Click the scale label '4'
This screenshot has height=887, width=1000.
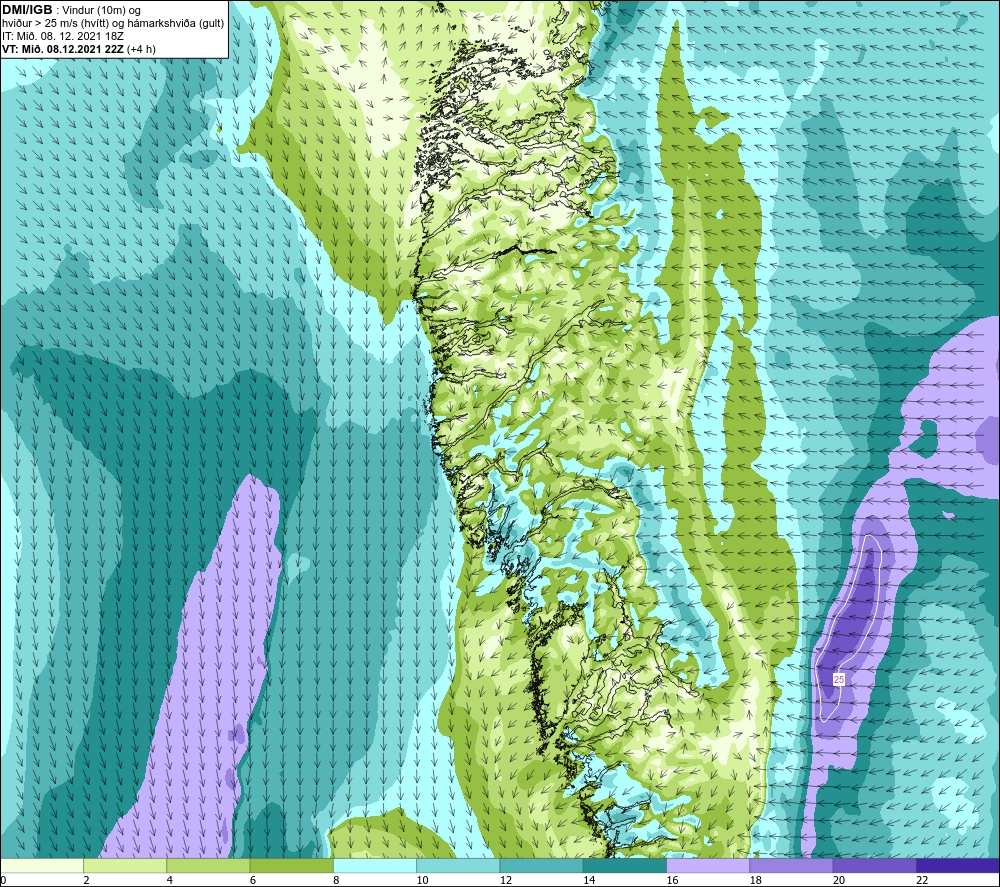(170, 880)
